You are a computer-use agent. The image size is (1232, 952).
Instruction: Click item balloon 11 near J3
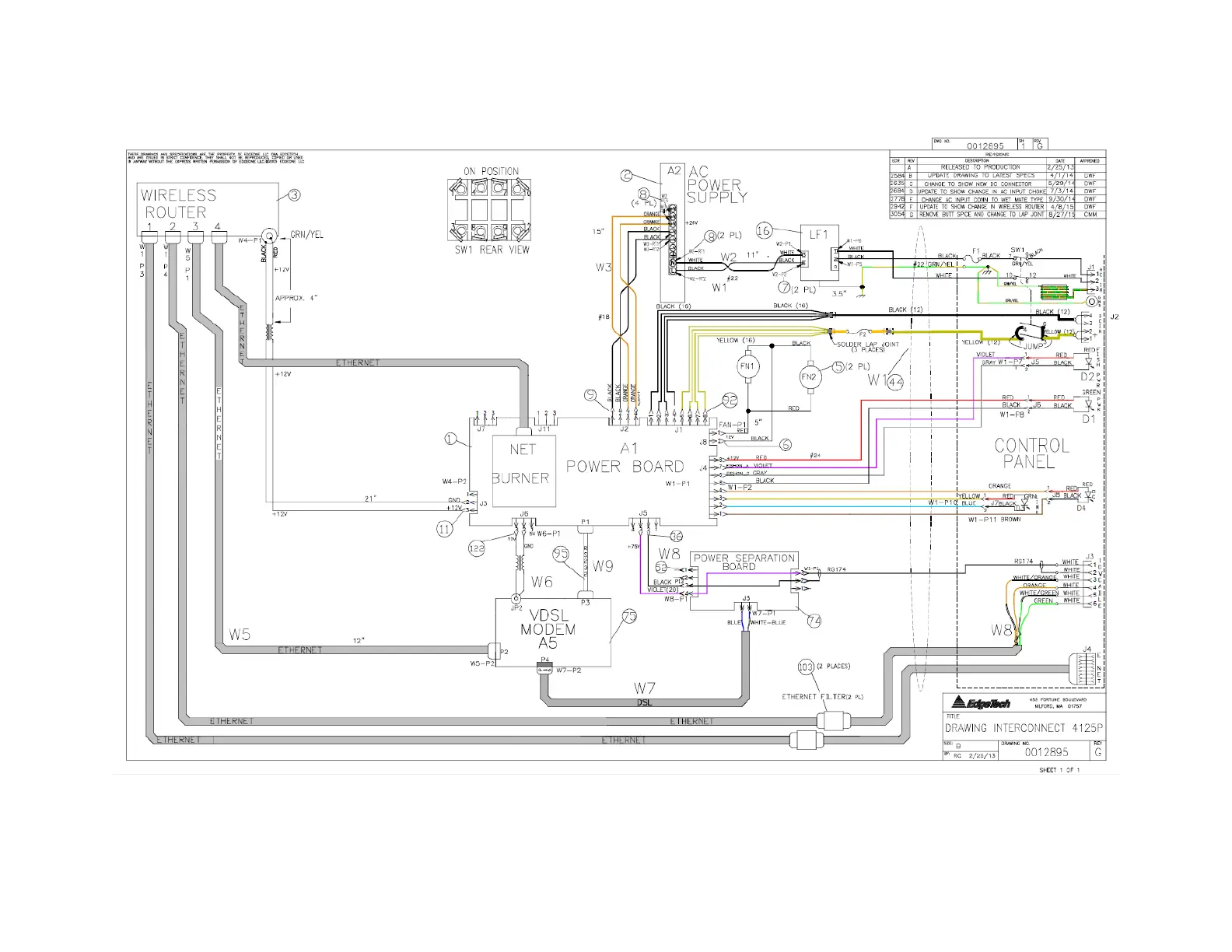444,529
